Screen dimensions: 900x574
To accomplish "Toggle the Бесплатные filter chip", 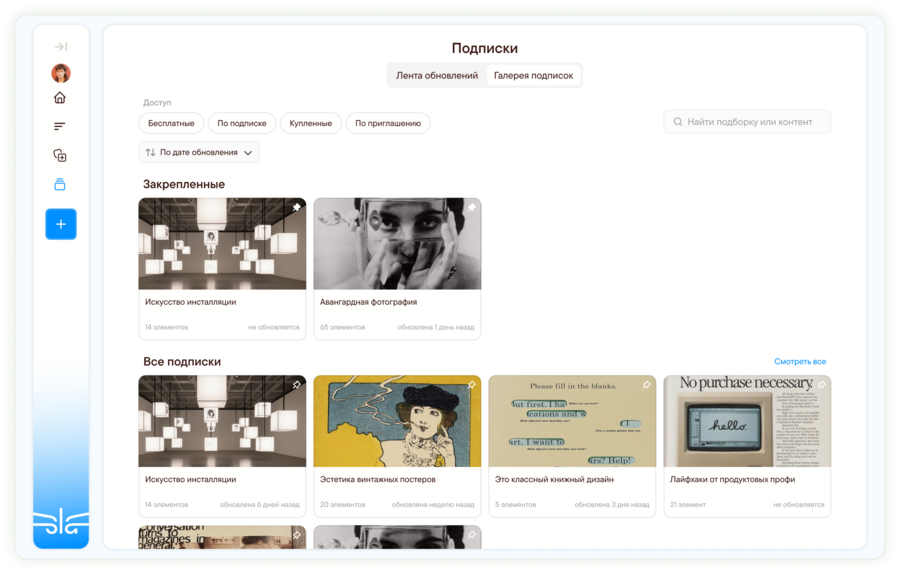I will [171, 123].
